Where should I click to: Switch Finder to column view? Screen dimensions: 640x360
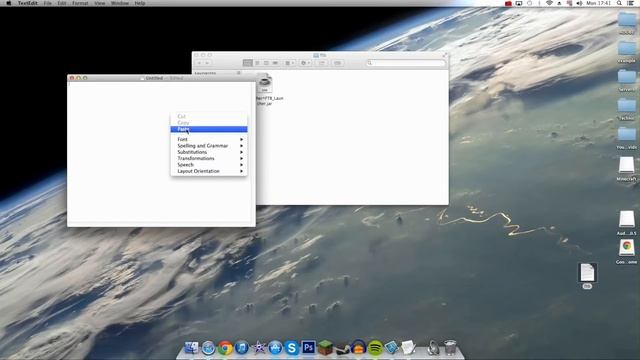tap(266, 63)
